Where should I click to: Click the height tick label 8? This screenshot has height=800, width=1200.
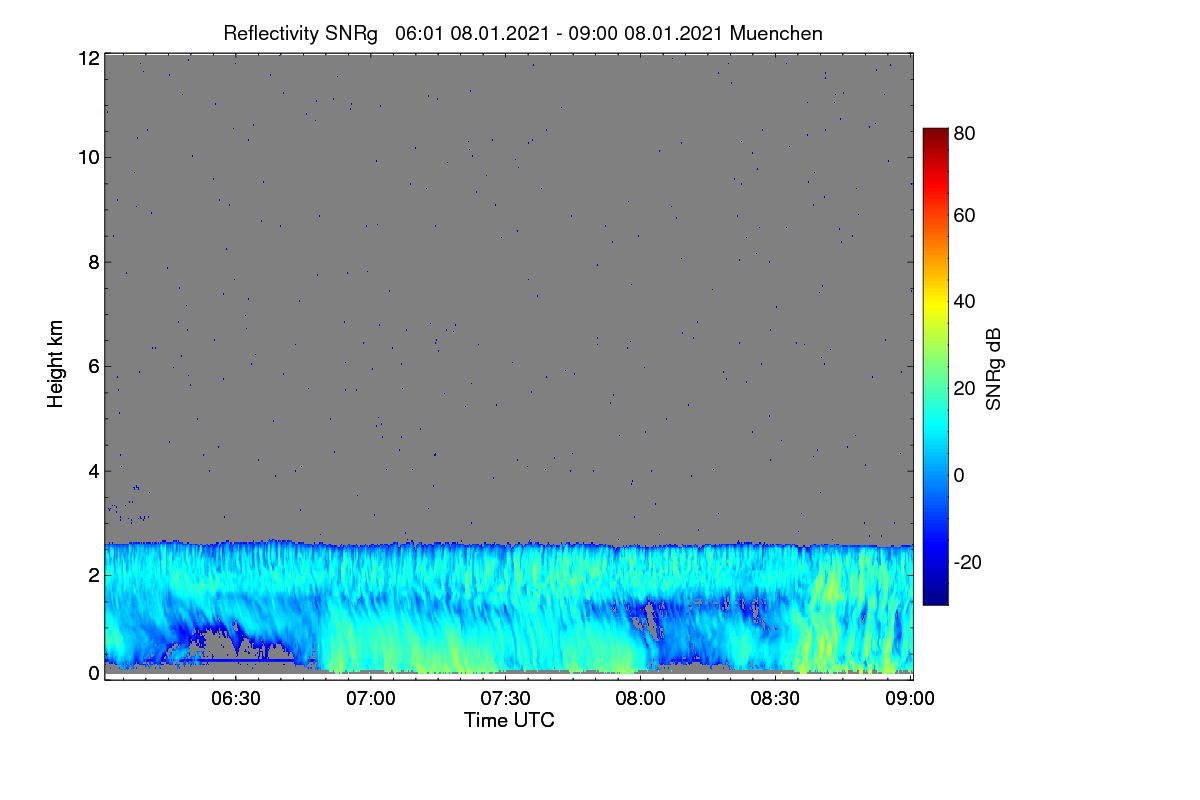pos(93,262)
